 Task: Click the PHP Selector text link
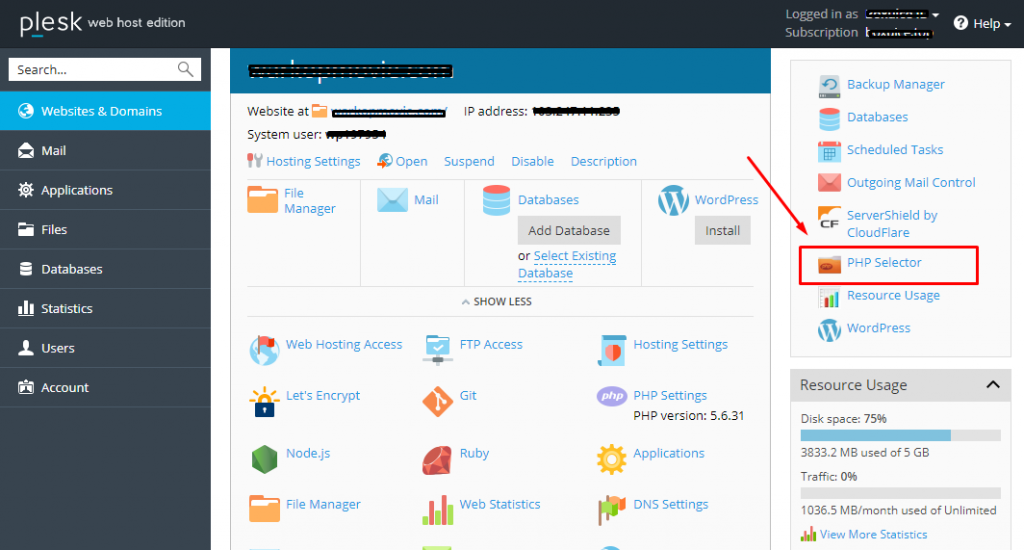[x=884, y=263]
